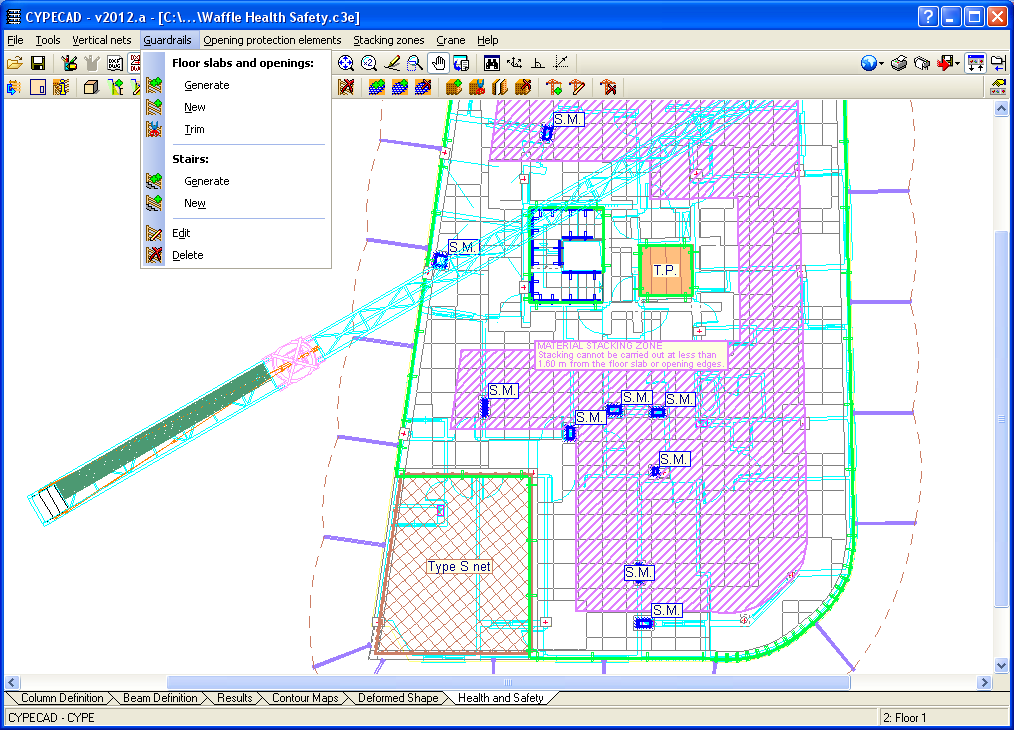Toggle the floating toolbars display button

pyautogui.click(x=976, y=63)
